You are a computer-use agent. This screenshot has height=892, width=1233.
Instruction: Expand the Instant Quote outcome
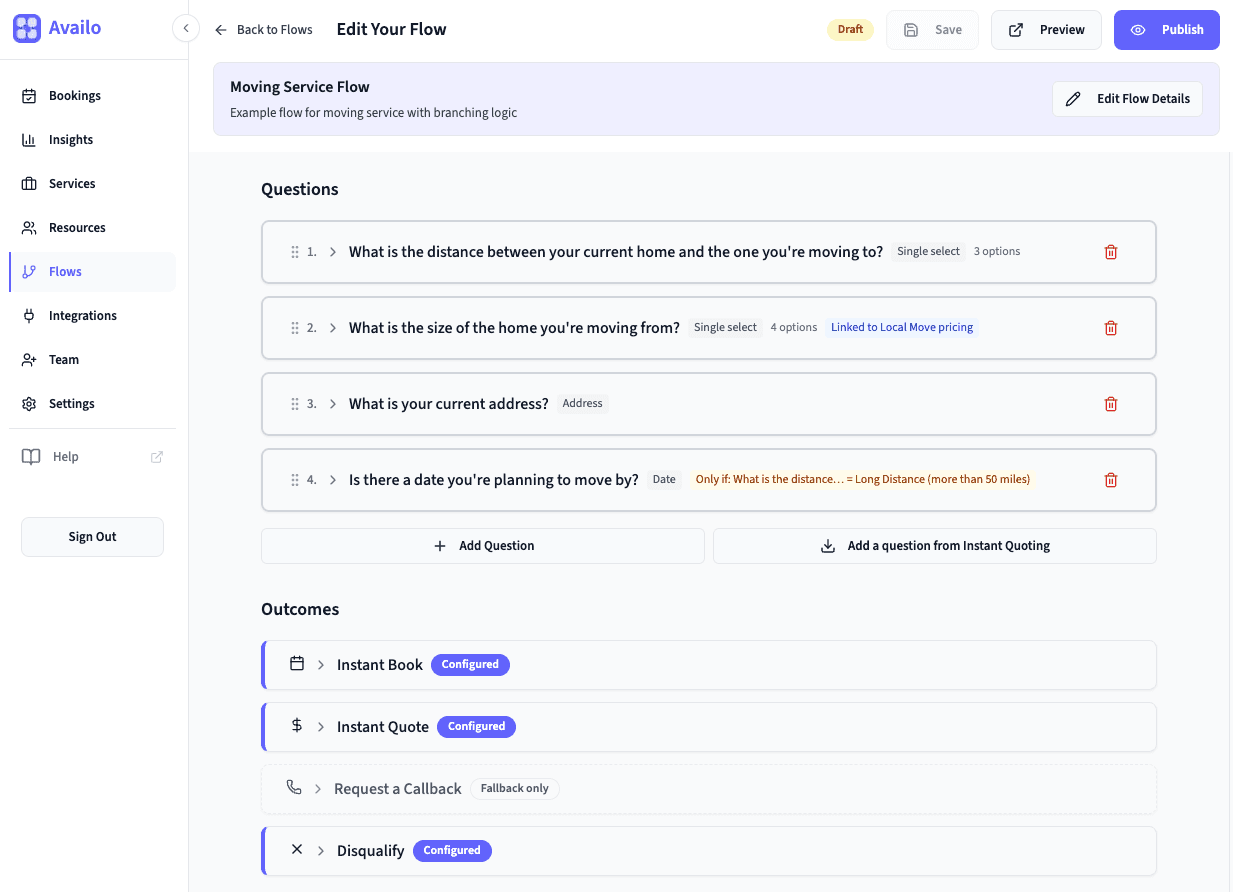(320, 726)
